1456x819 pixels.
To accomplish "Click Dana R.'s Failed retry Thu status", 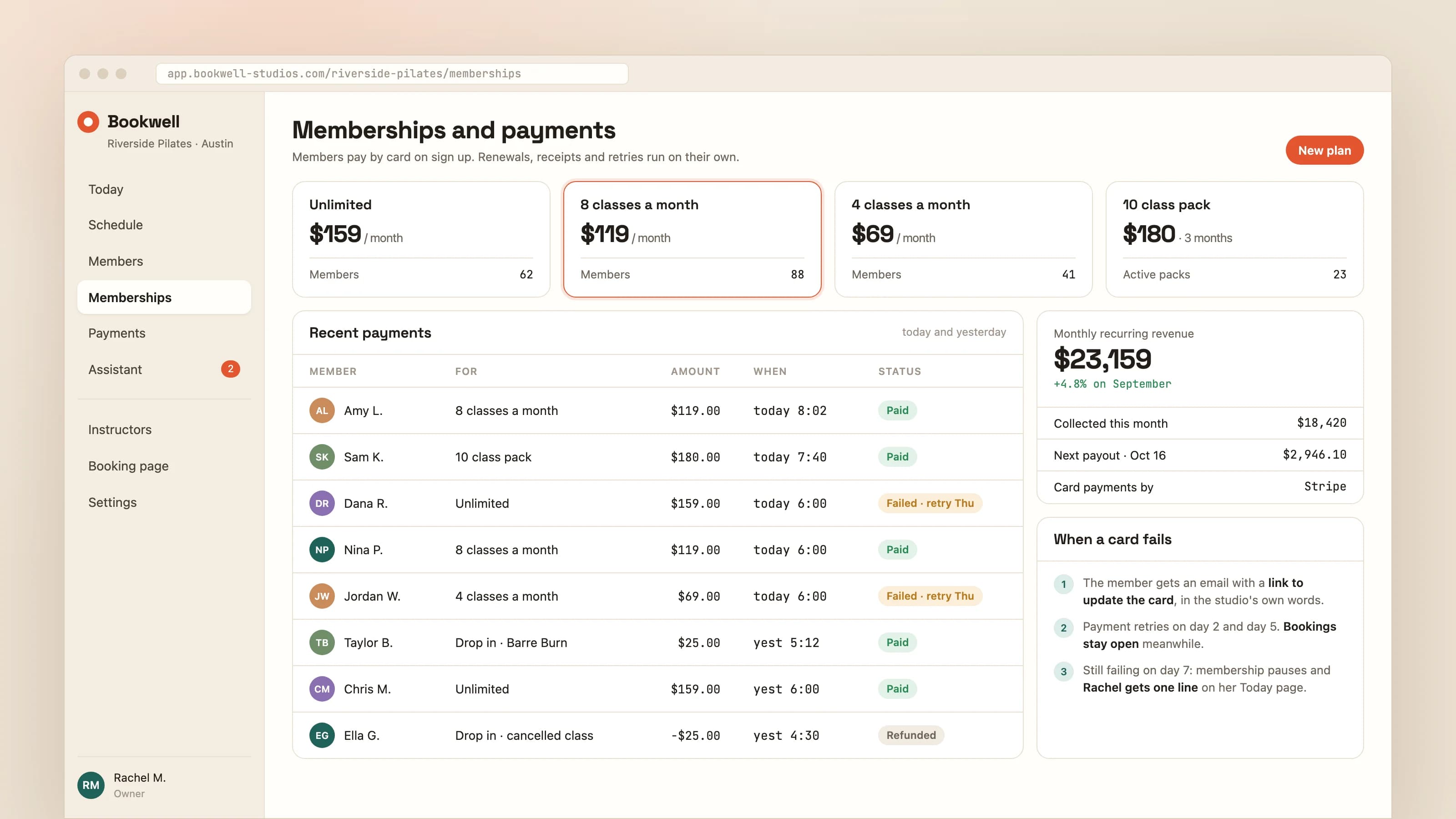I will 930,503.
